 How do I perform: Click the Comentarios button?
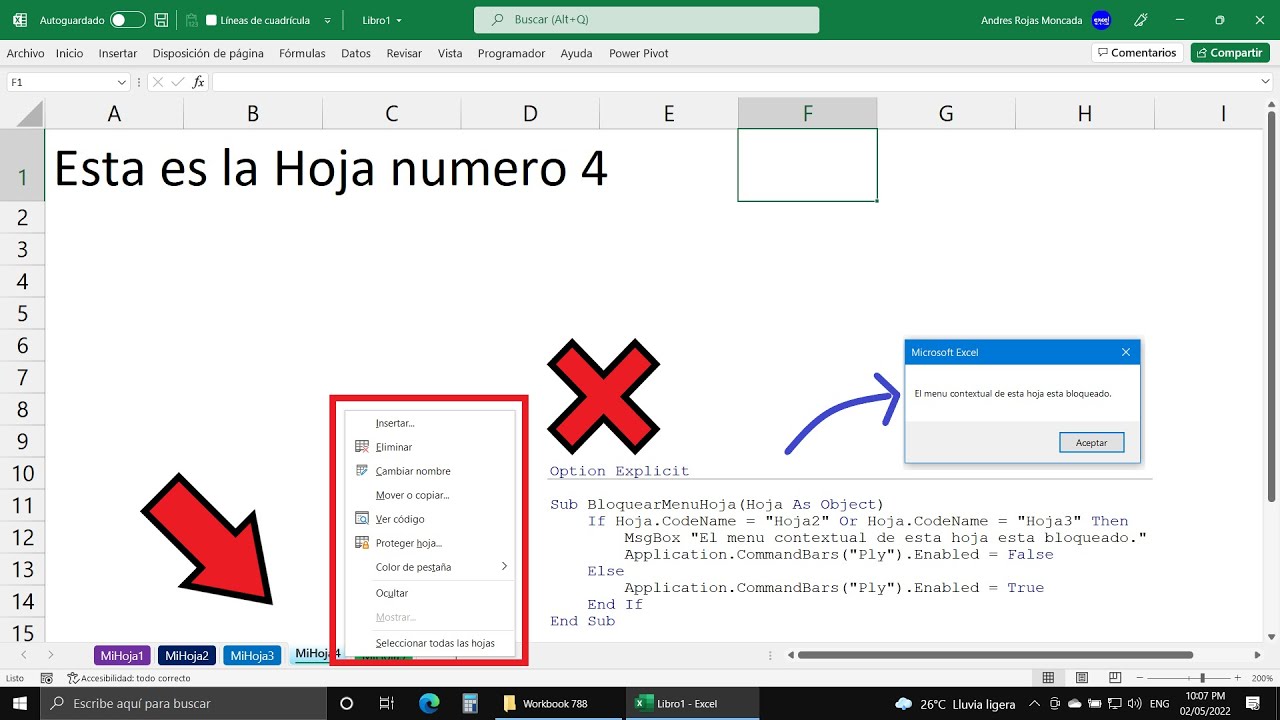click(1137, 53)
